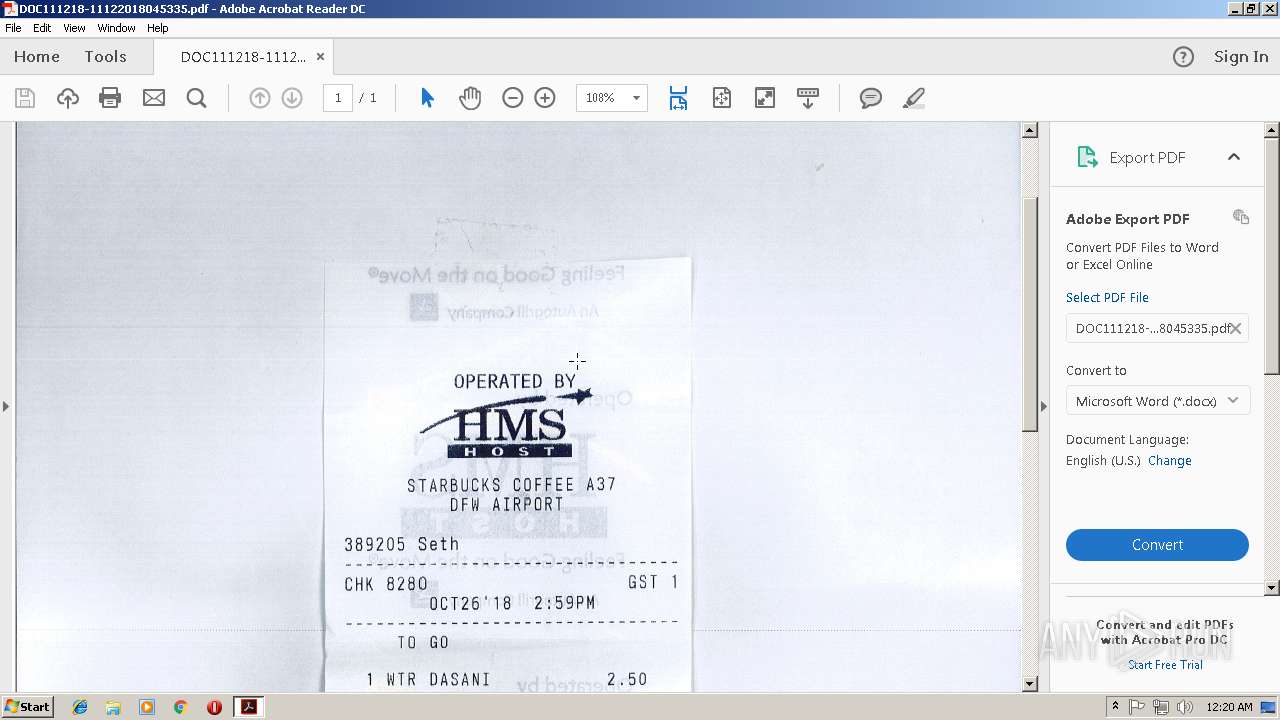Show hidden system tray icons arrow

tap(1115, 707)
